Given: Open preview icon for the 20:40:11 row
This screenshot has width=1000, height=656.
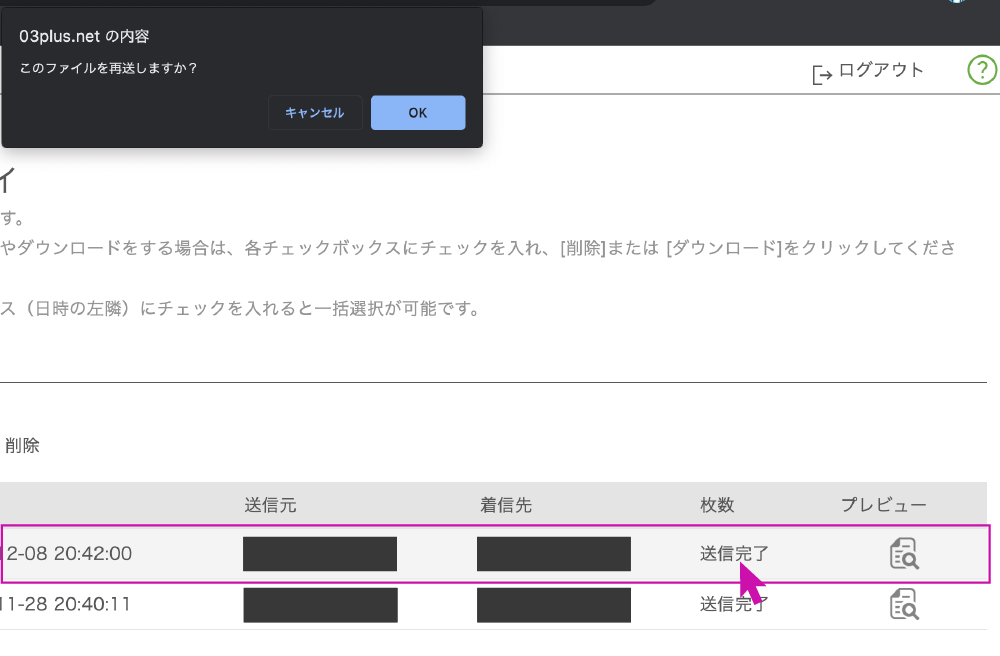Looking at the screenshot, I should coord(904,604).
